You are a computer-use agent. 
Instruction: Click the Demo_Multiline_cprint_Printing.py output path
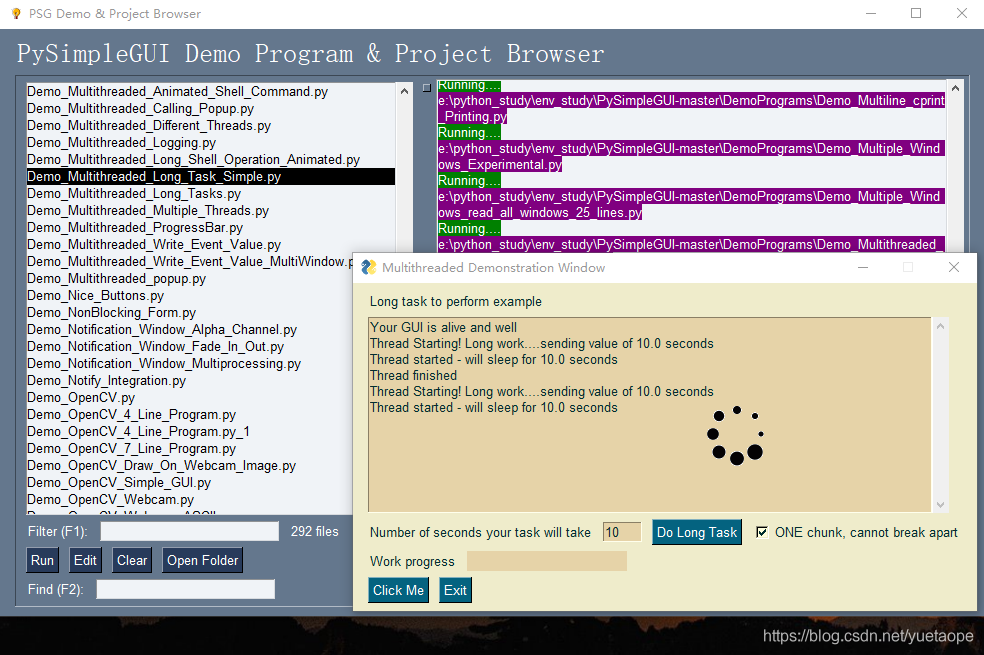point(691,109)
